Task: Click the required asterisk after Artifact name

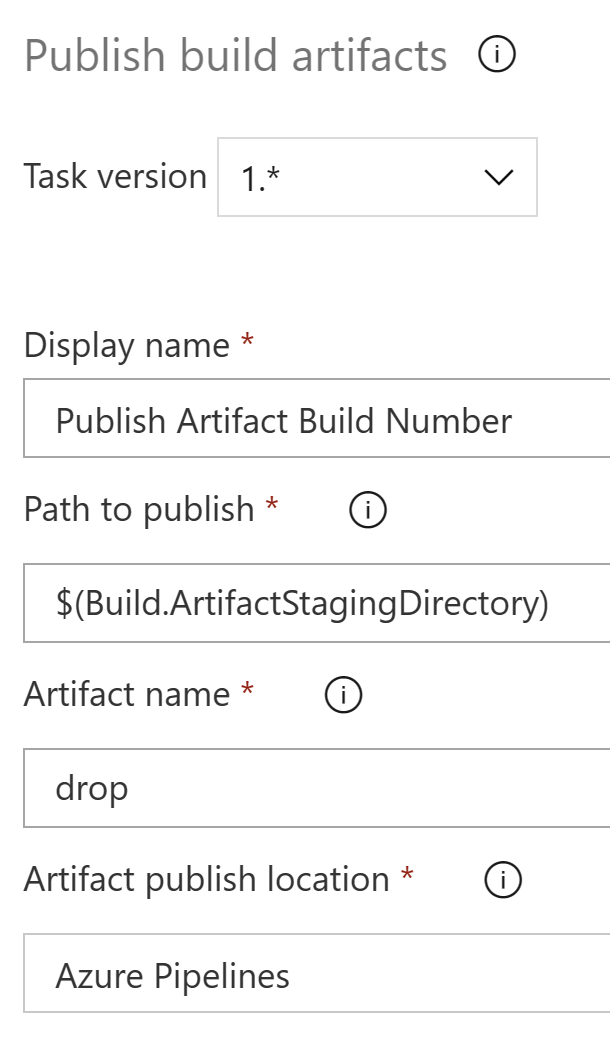Action: coord(248,689)
